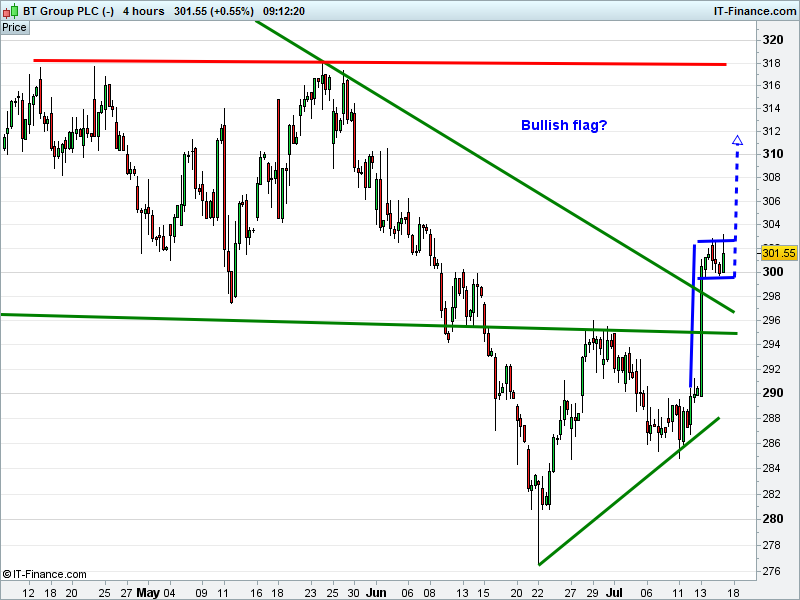Click the 282 price axis label
The width and height of the screenshot is (800, 600).
click(771, 494)
